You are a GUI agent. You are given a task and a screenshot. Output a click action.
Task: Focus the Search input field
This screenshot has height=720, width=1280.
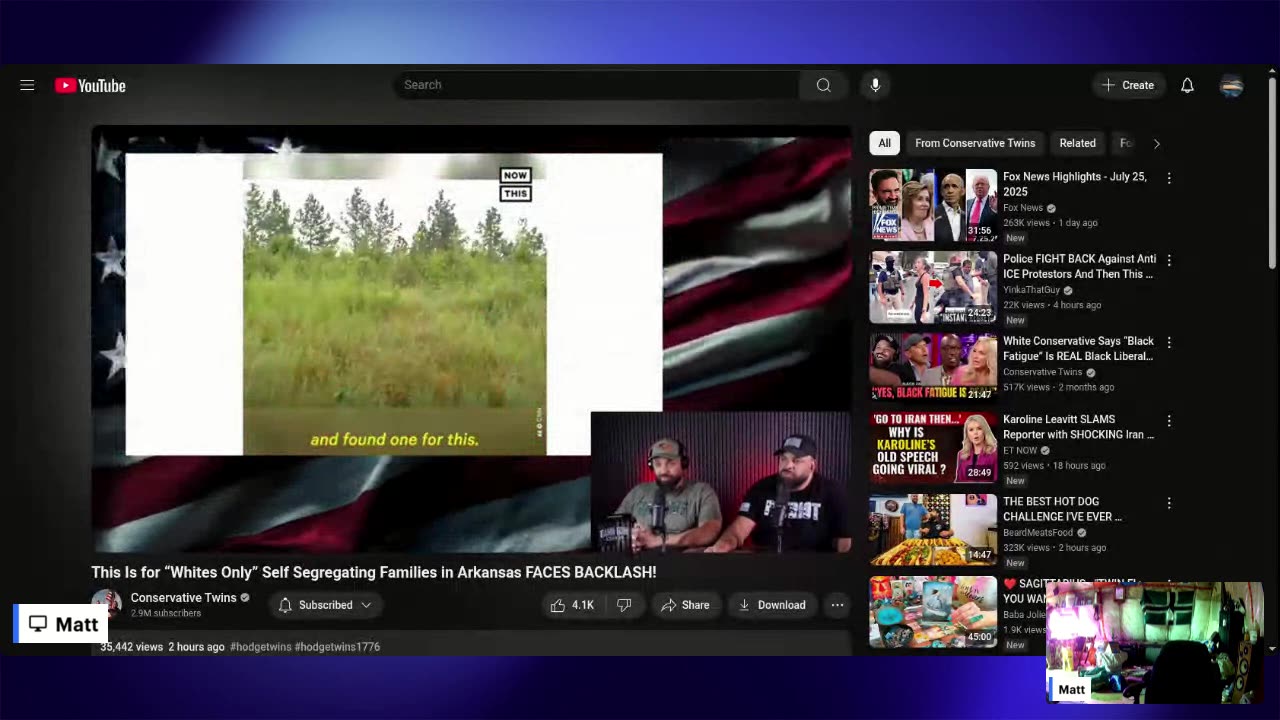tap(597, 85)
